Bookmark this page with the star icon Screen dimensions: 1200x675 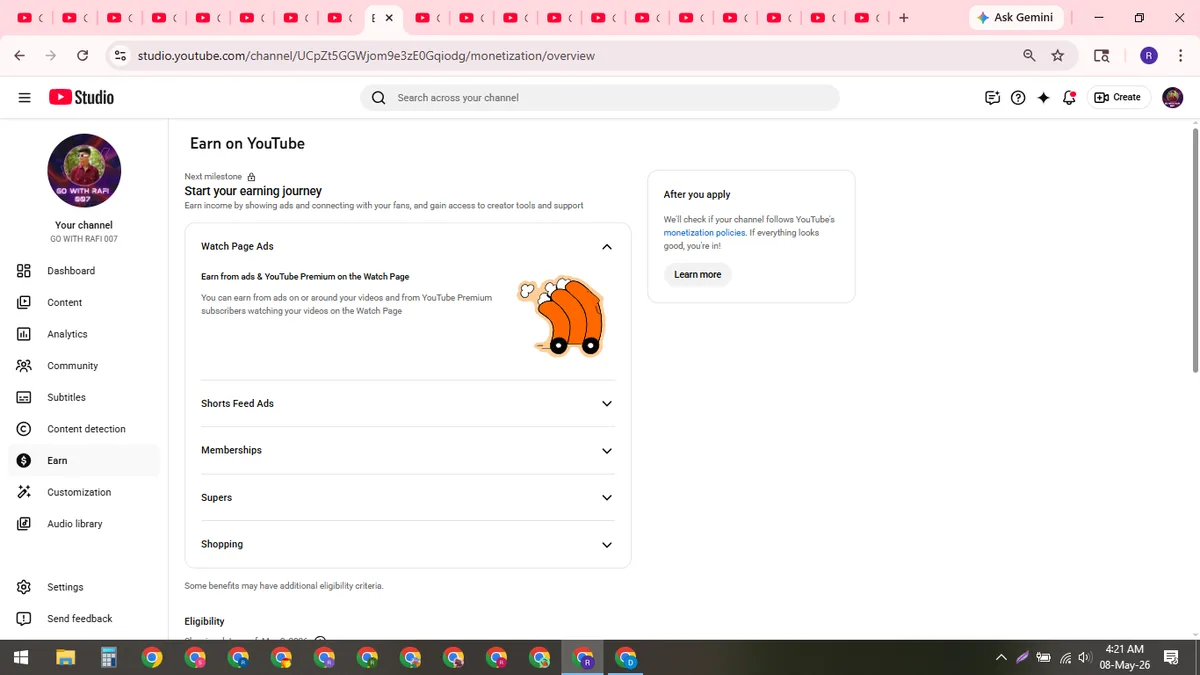click(x=1058, y=56)
